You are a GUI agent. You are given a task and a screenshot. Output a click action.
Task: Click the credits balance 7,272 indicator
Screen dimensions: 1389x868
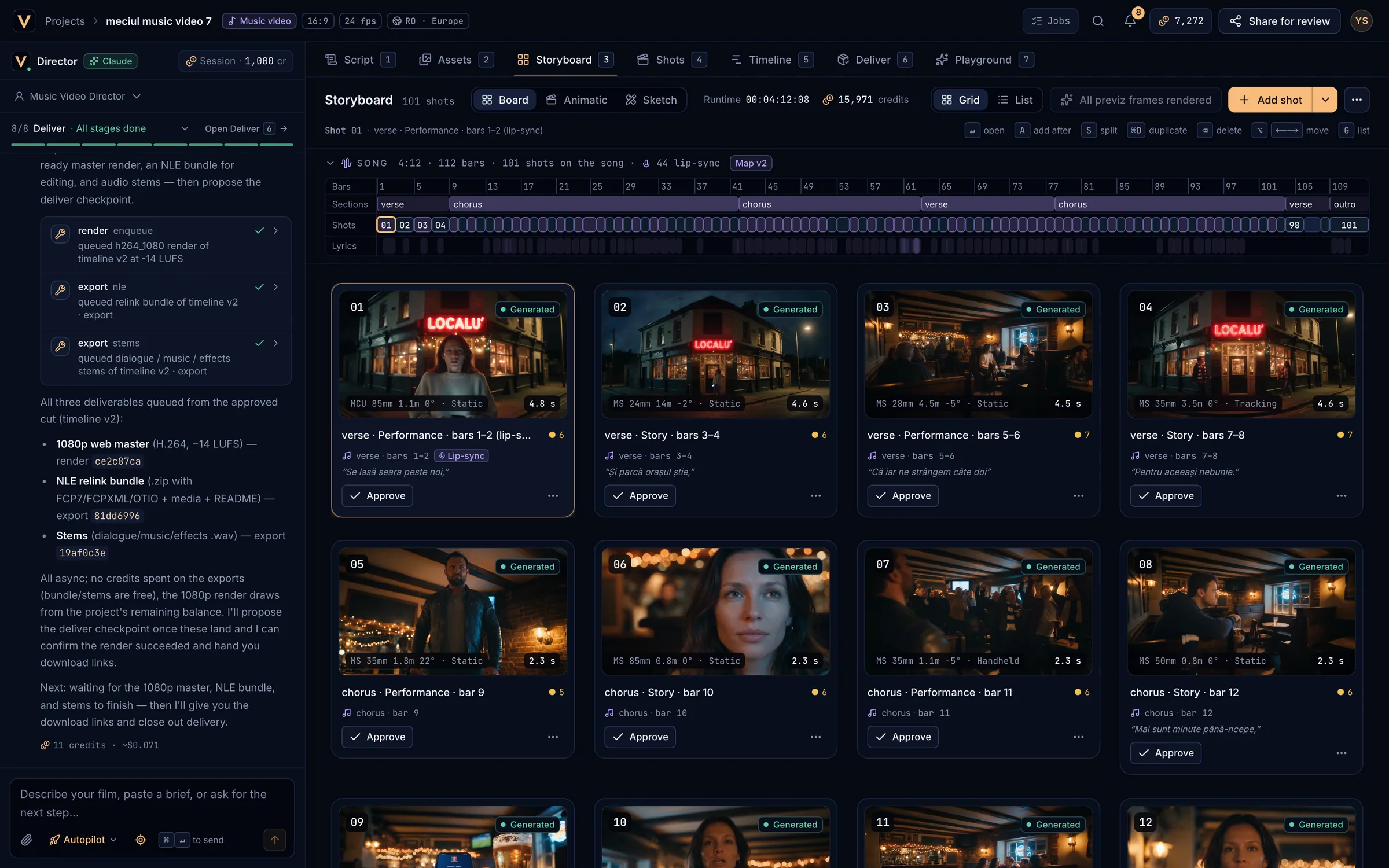[x=1181, y=21]
